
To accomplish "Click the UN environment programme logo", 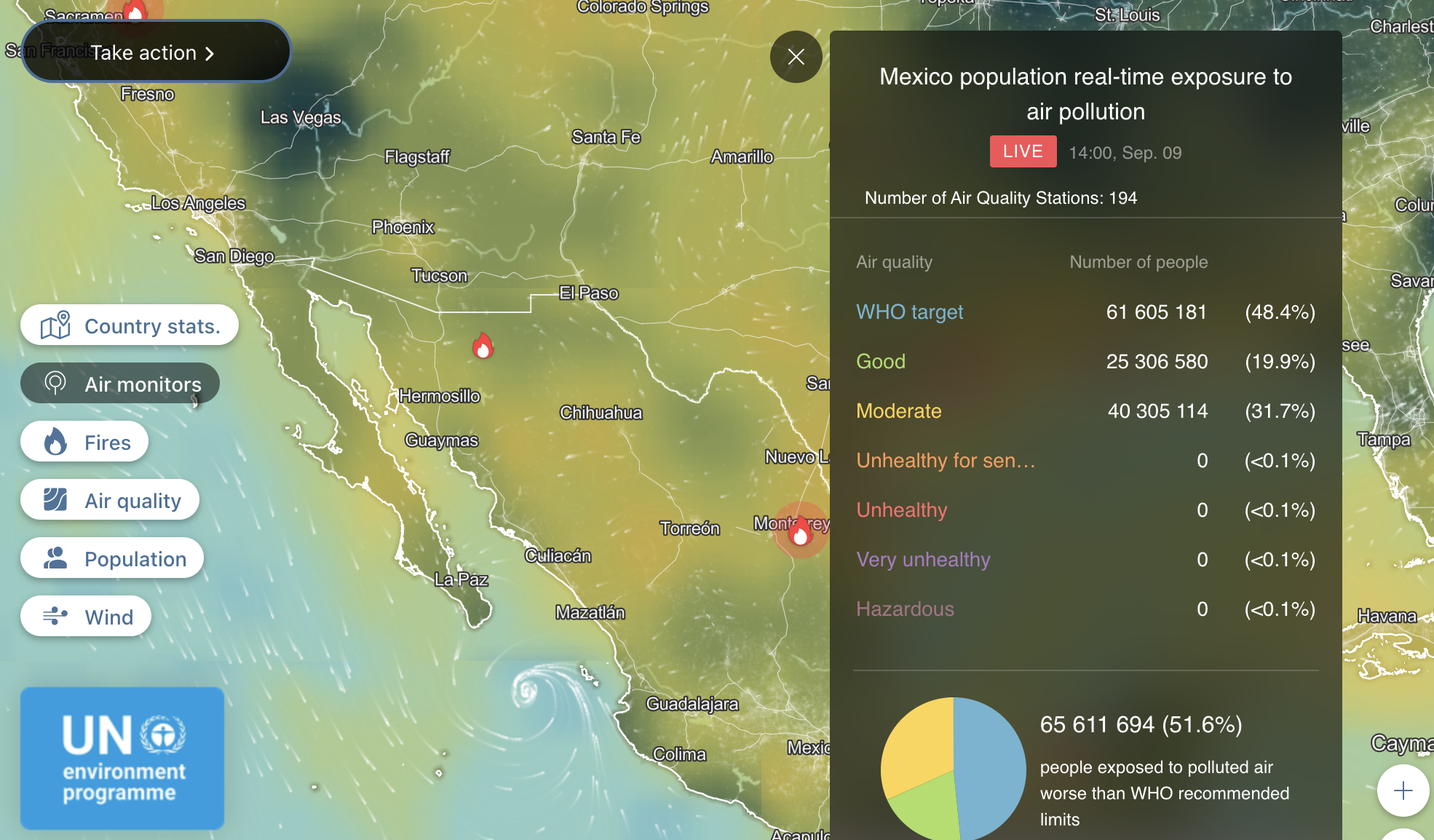I will pos(122,758).
